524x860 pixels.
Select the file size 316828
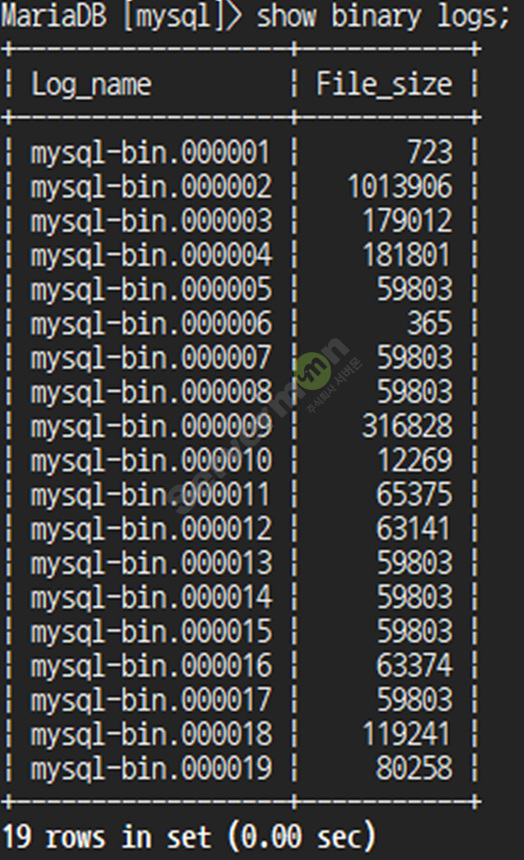pyautogui.click(x=407, y=426)
